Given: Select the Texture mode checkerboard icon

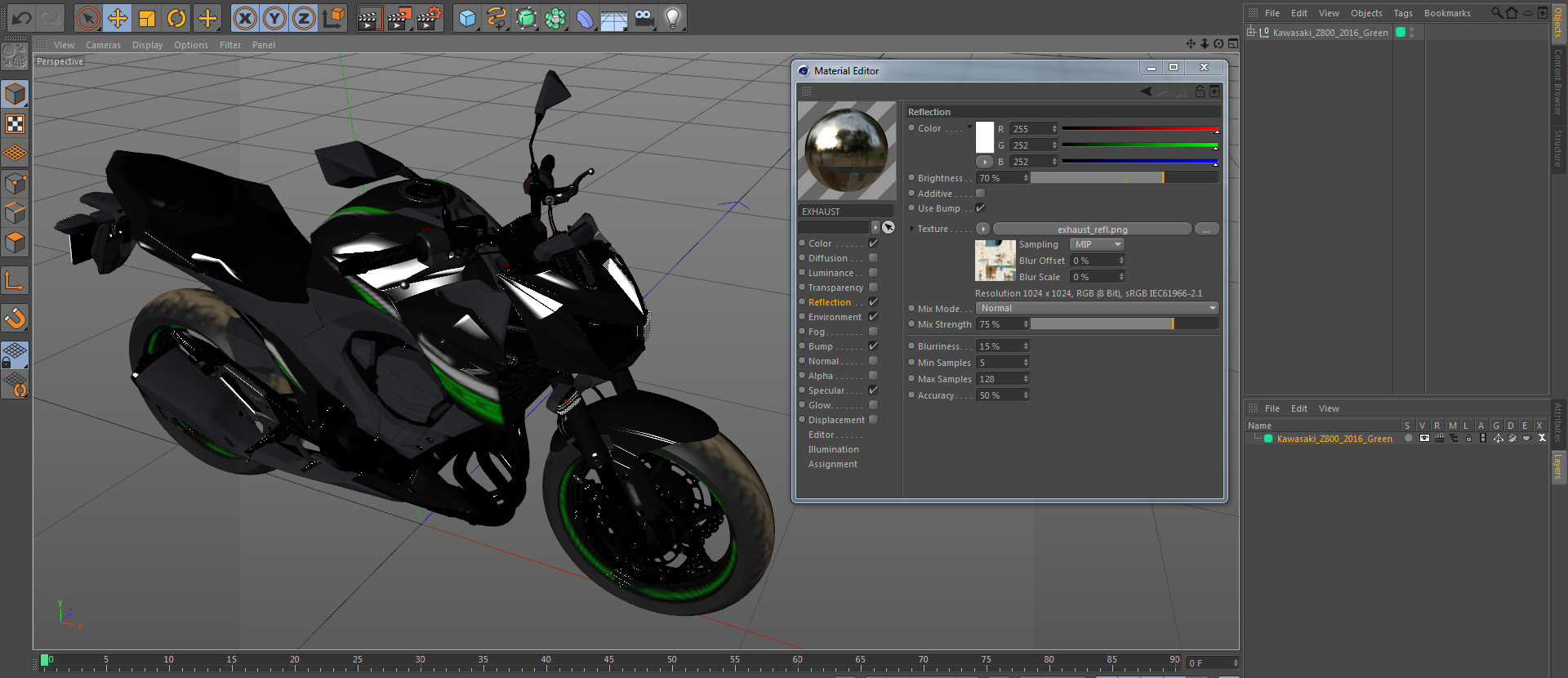Looking at the screenshot, I should (15, 123).
